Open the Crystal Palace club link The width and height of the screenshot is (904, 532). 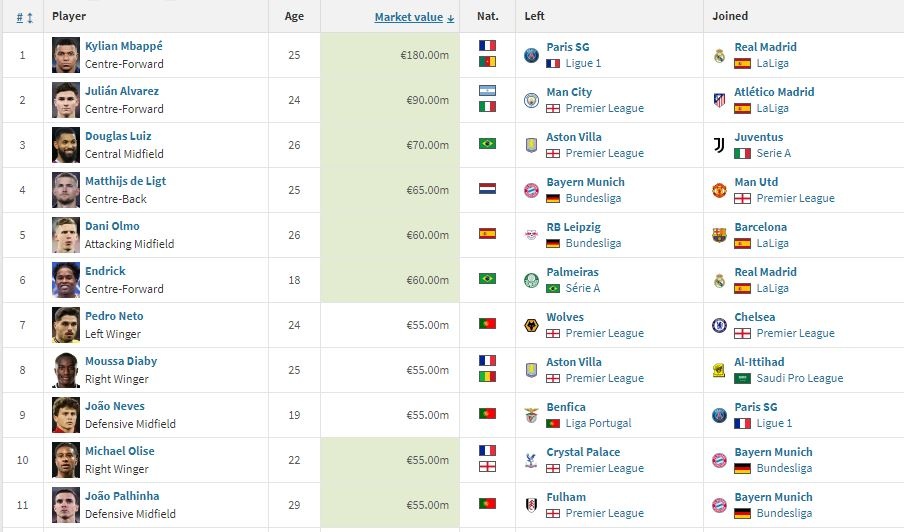[x=583, y=452]
